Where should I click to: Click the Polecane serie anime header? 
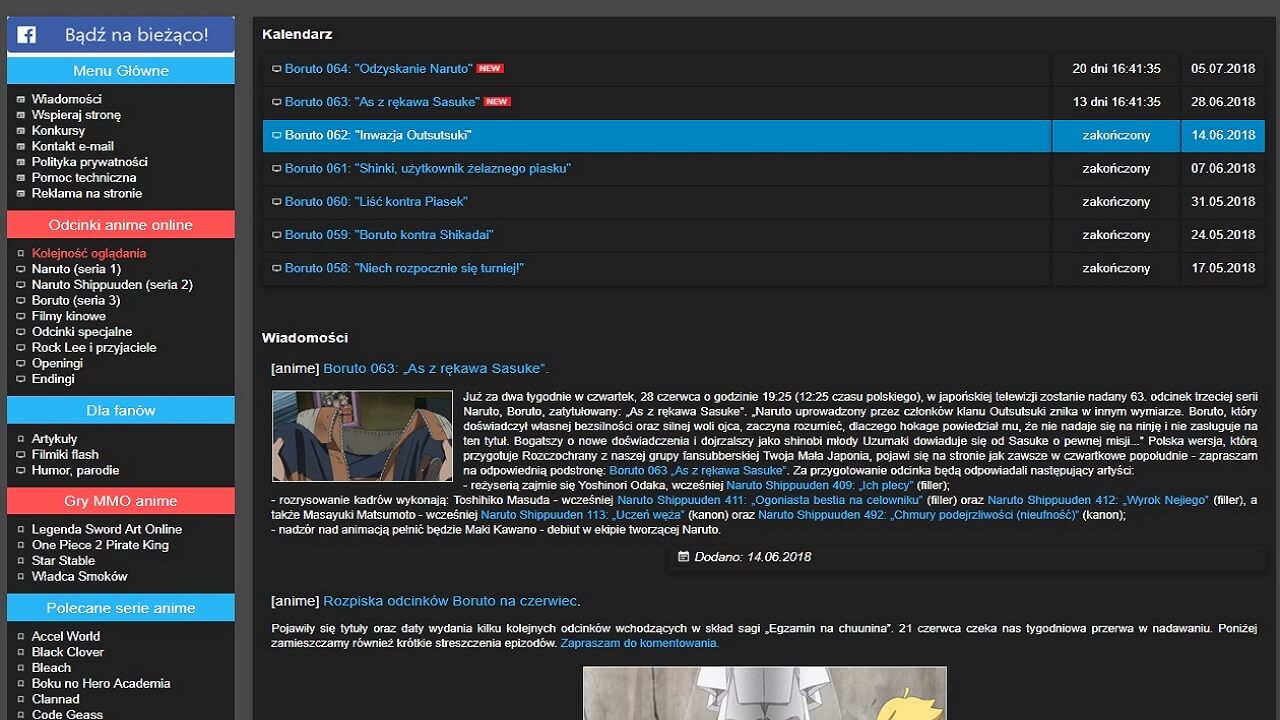(x=121, y=608)
